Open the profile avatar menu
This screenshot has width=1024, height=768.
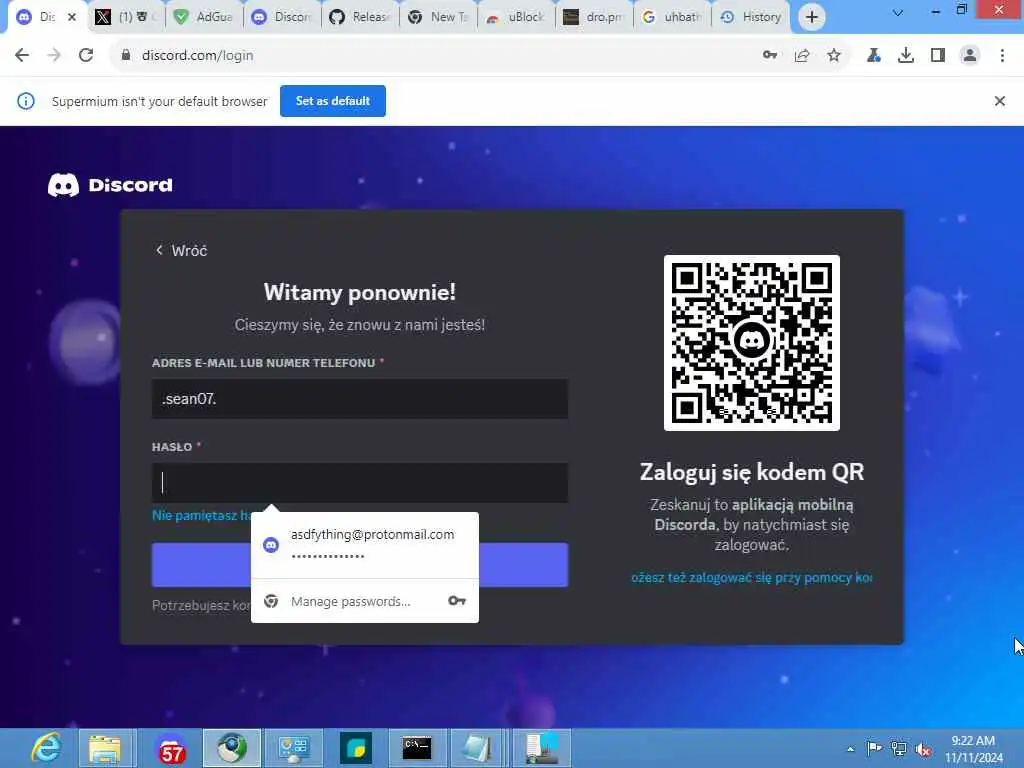(x=970, y=56)
